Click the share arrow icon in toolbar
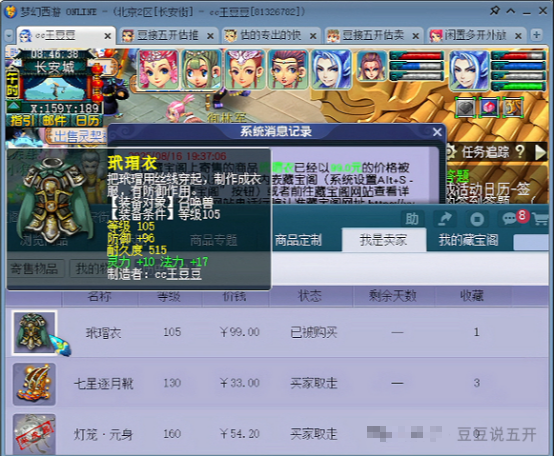Screen dimensions: 554x457 [444, 219]
